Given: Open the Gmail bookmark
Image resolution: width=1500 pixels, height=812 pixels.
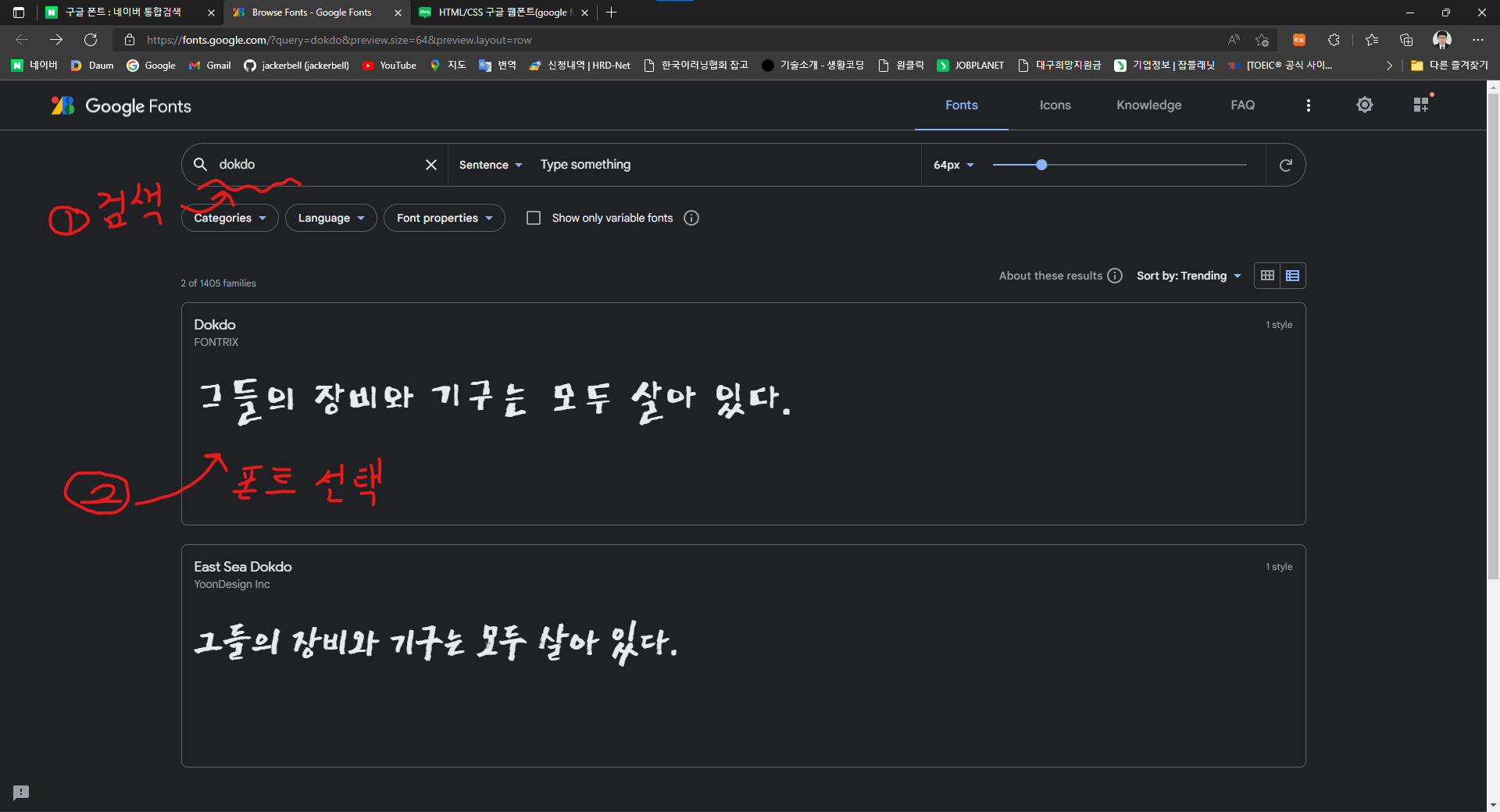Looking at the screenshot, I should pyautogui.click(x=210, y=66).
